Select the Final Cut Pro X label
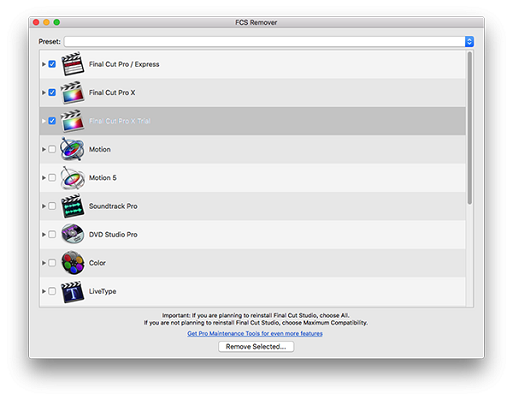The image size is (513, 400). click(112, 92)
